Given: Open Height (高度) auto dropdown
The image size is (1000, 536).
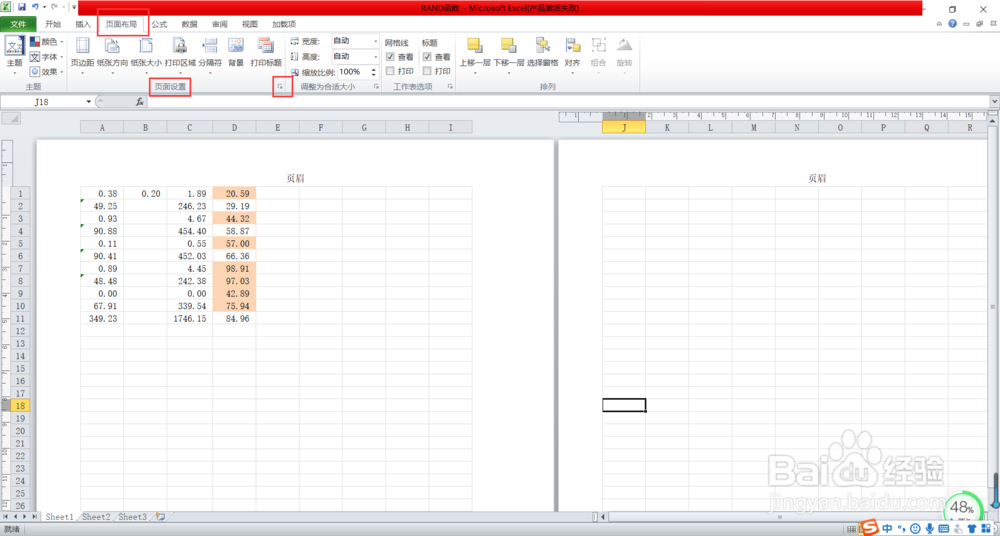Looking at the screenshot, I should (x=376, y=56).
